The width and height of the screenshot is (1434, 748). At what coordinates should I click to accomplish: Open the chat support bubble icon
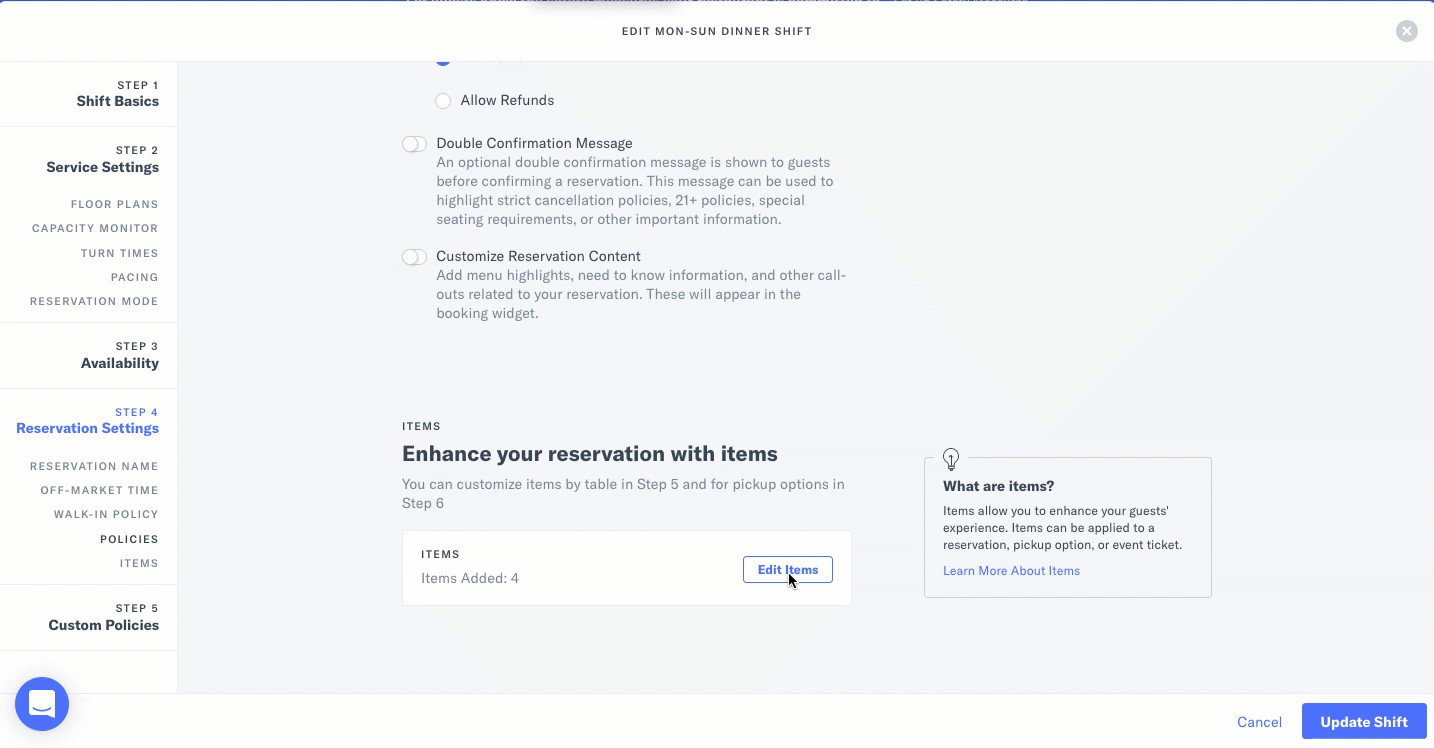click(42, 704)
